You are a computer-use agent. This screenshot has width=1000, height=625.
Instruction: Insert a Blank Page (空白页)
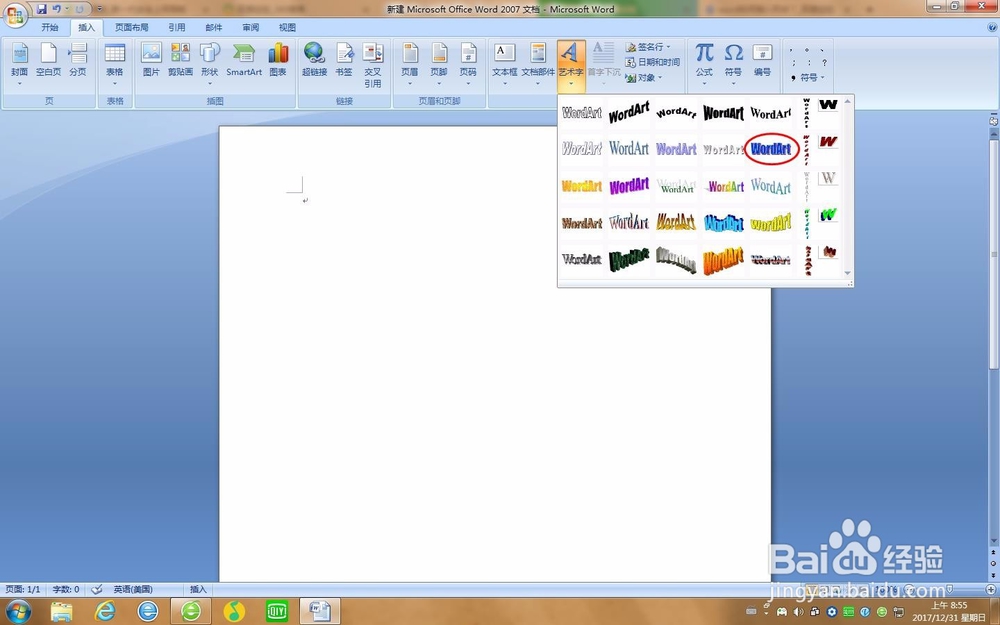click(x=48, y=61)
